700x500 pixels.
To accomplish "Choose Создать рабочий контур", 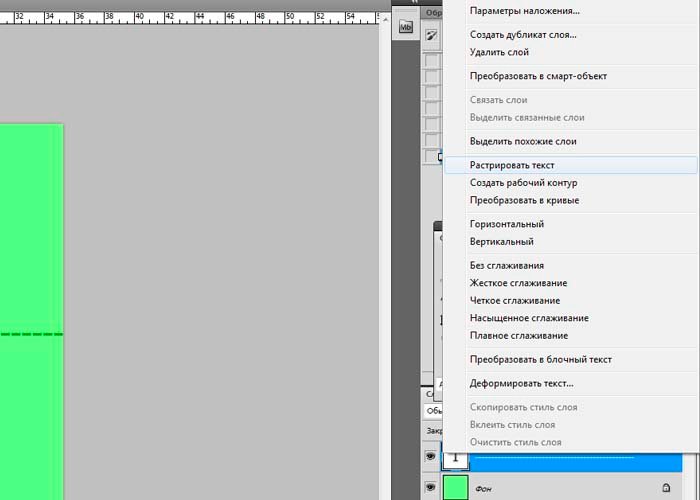I will point(523,183).
